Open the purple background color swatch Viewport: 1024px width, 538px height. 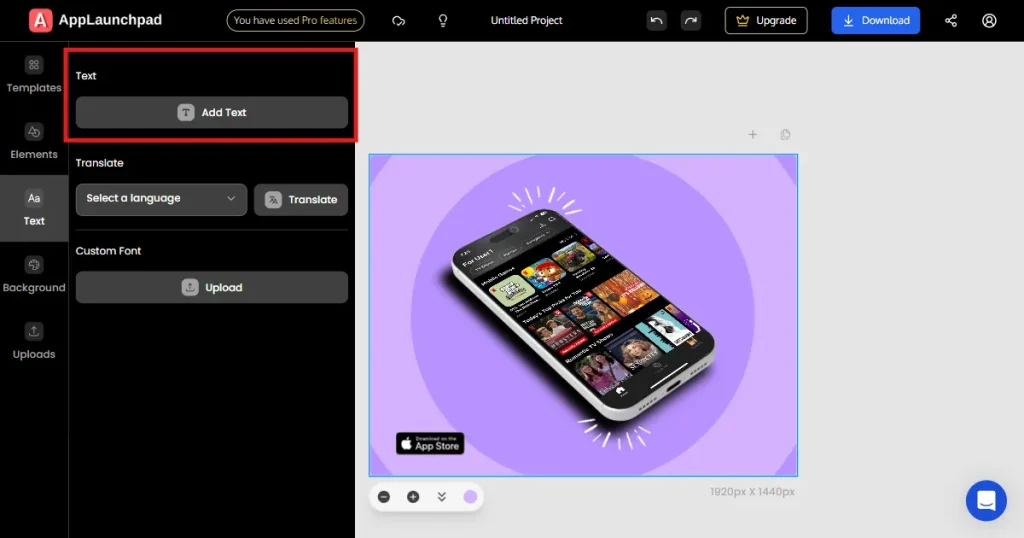click(x=470, y=497)
